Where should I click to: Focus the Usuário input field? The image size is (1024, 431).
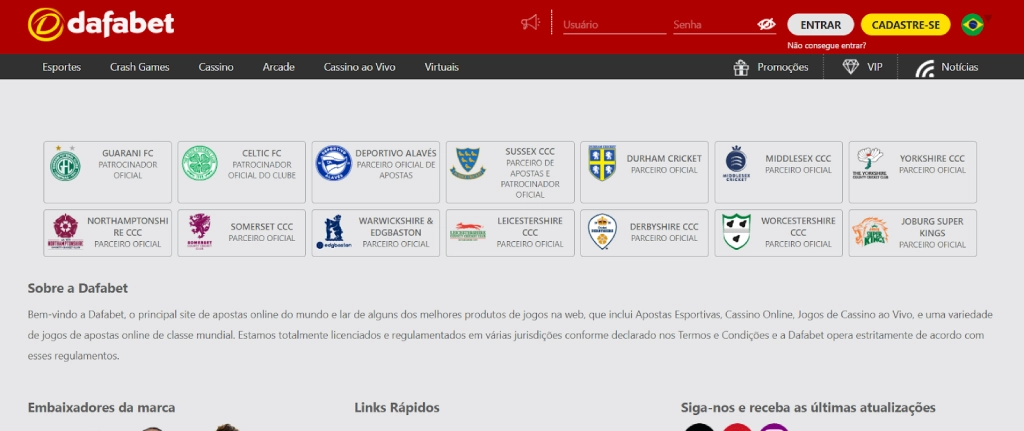[615, 25]
